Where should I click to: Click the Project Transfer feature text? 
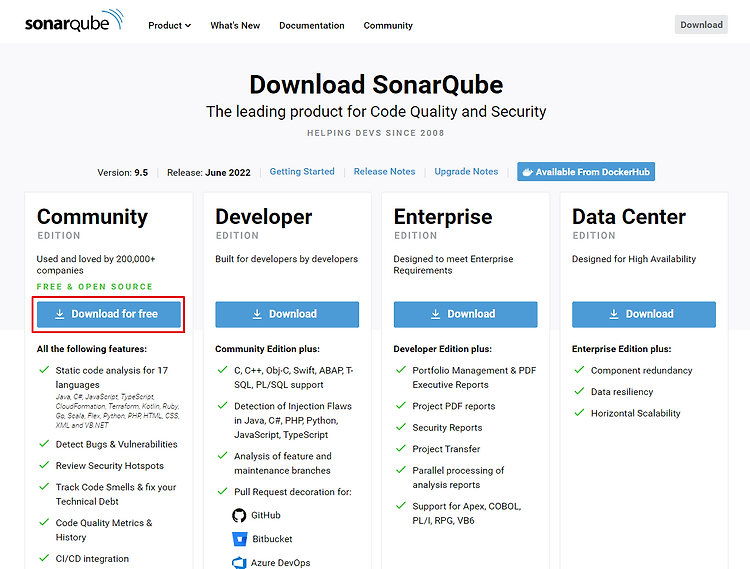pos(446,449)
